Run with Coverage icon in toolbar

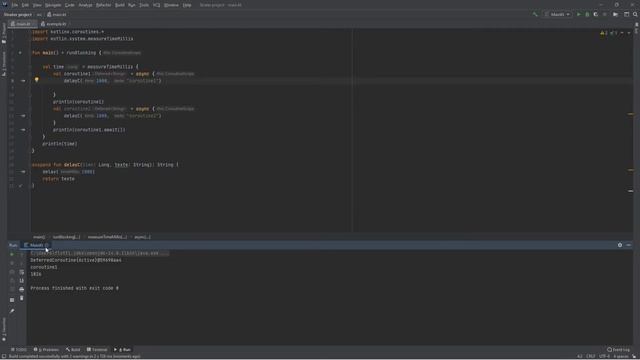tap(596, 14)
